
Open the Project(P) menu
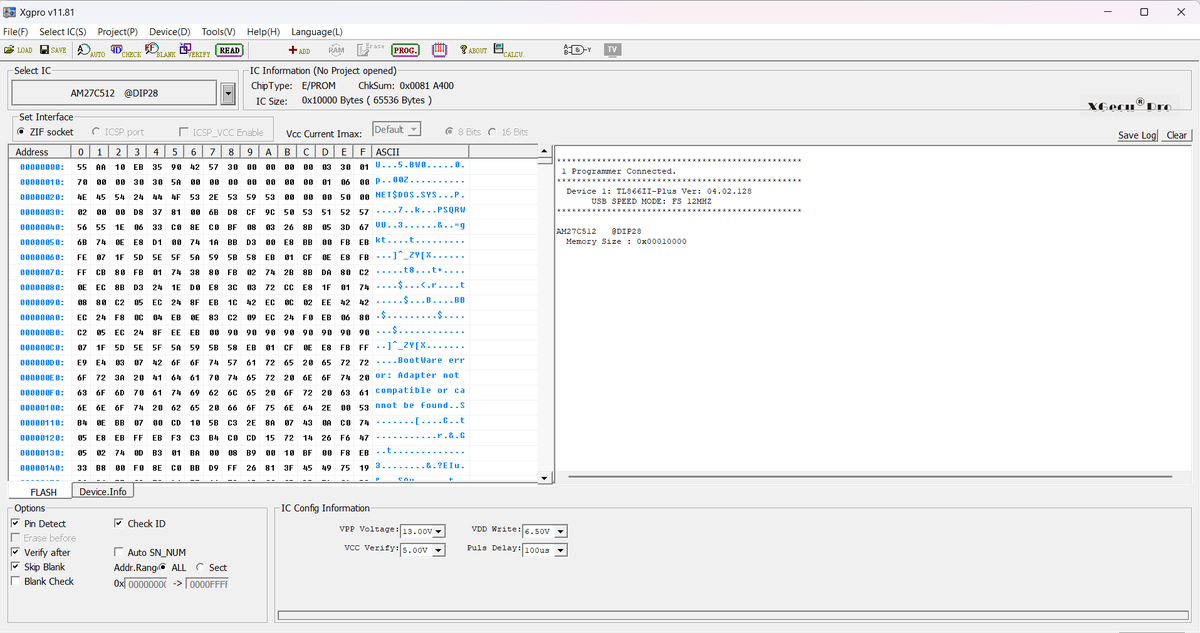(118, 32)
